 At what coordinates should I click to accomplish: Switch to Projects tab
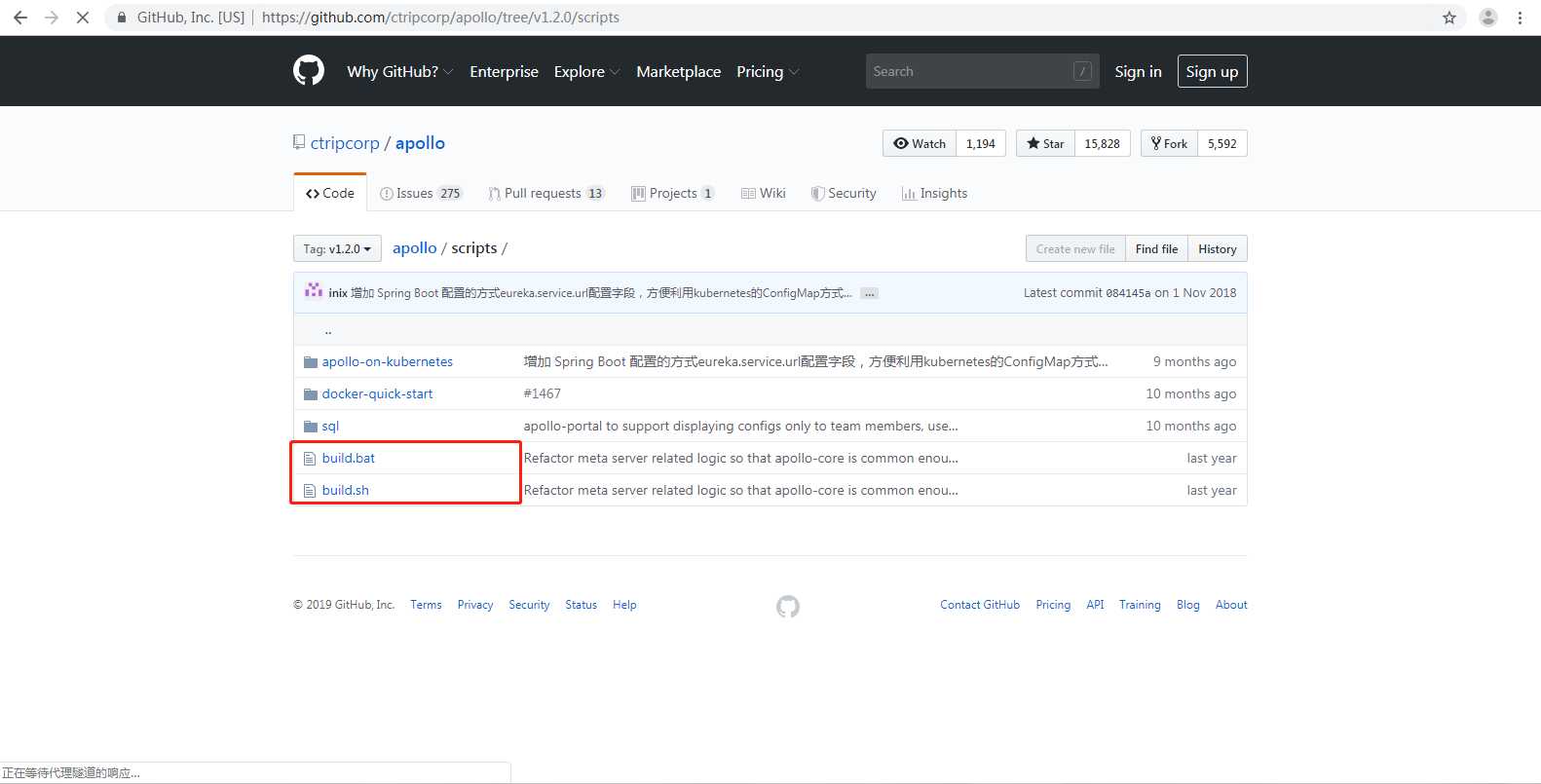click(x=673, y=193)
